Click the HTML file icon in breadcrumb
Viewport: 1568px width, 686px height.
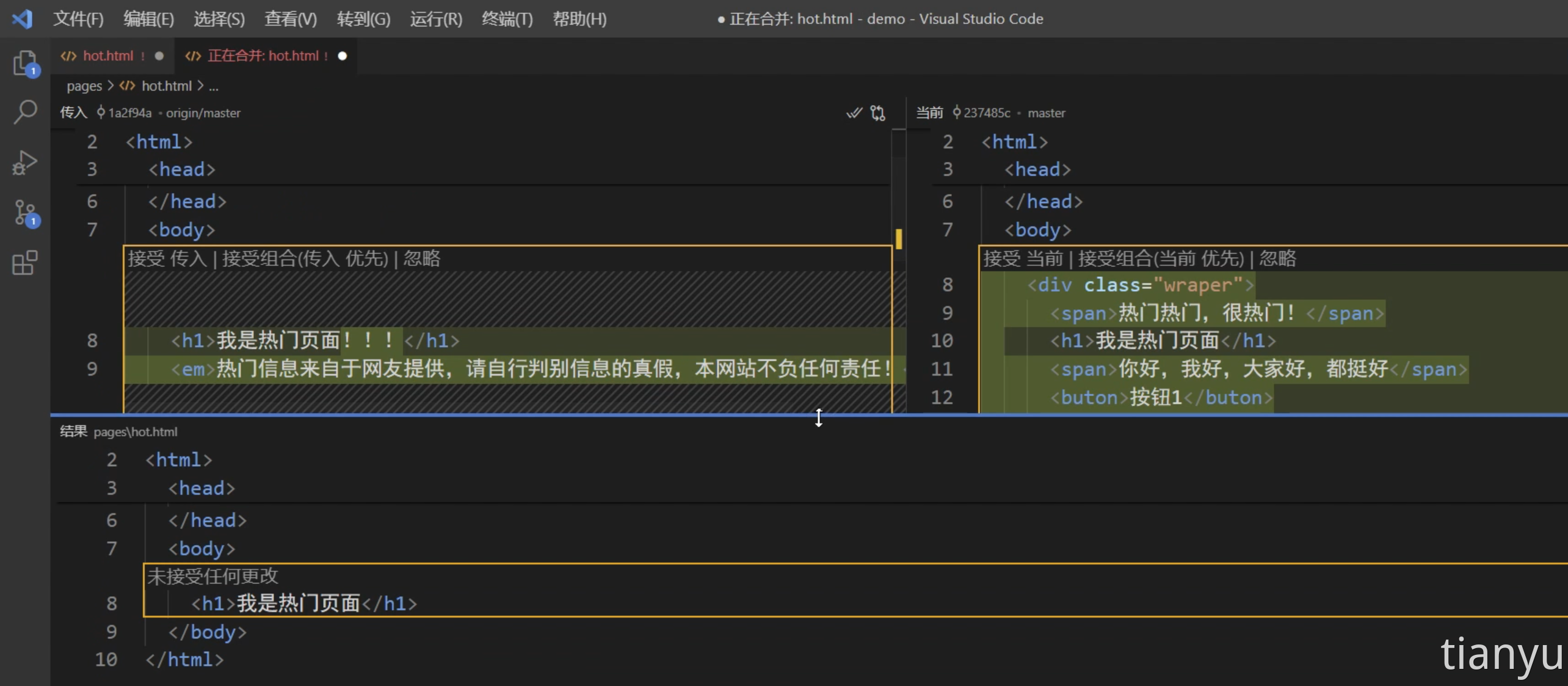point(127,86)
